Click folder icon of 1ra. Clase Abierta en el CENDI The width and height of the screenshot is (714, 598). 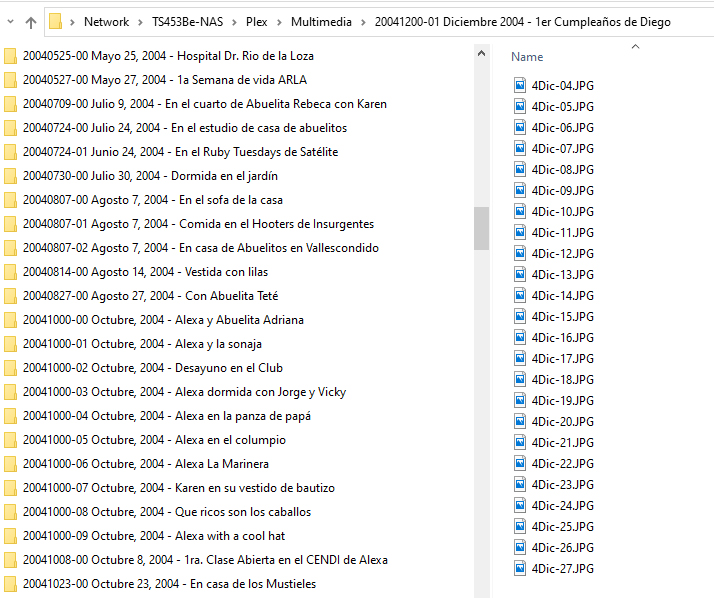pos(10,560)
